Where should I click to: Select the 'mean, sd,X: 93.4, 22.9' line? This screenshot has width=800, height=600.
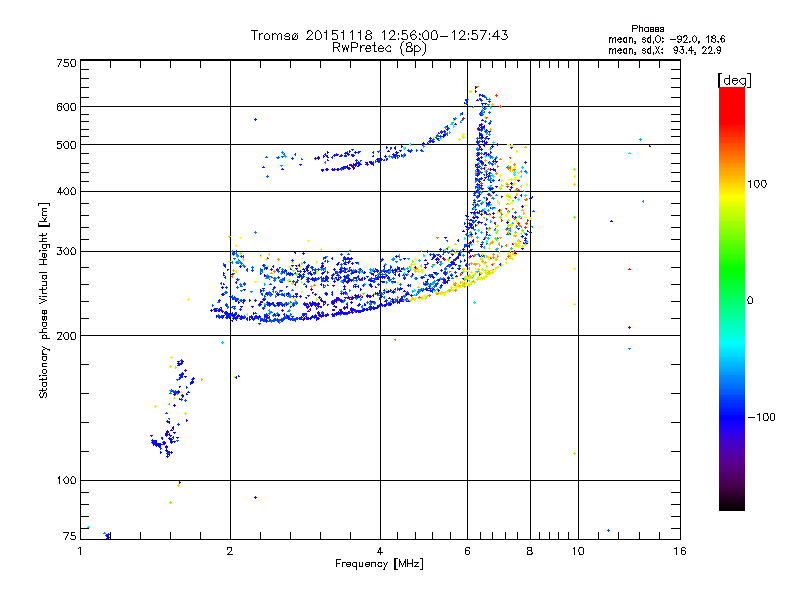[x=664, y=50]
